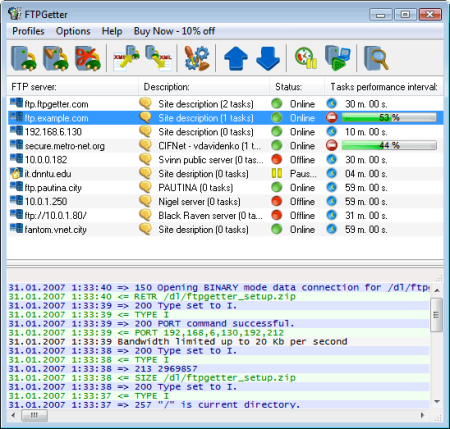Click the log horizontal scrollbar thumb
This screenshot has width=450, height=429.
click(34, 415)
